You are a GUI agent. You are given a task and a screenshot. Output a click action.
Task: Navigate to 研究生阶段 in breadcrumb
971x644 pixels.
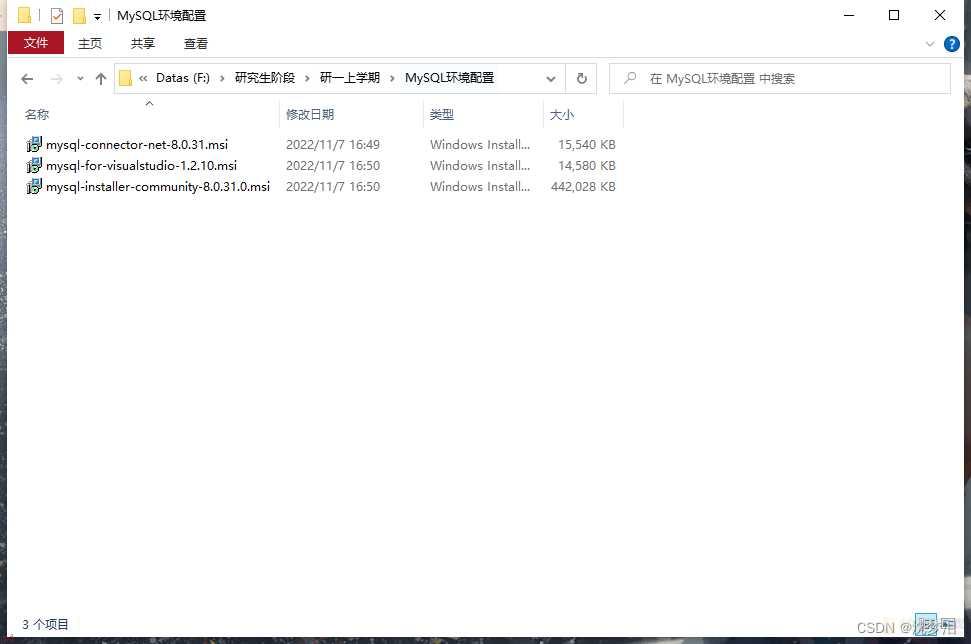pyautogui.click(x=264, y=78)
